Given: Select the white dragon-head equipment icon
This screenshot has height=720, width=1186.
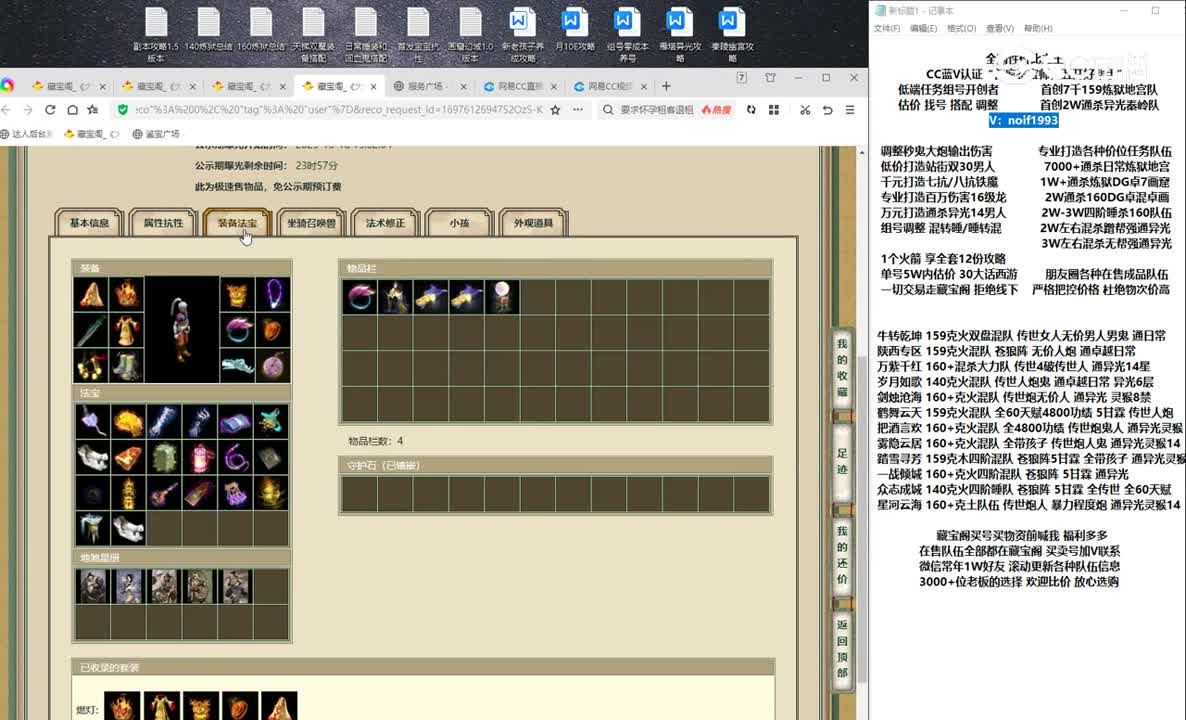Looking at the screenshot, I should click(x=238, y=365).
